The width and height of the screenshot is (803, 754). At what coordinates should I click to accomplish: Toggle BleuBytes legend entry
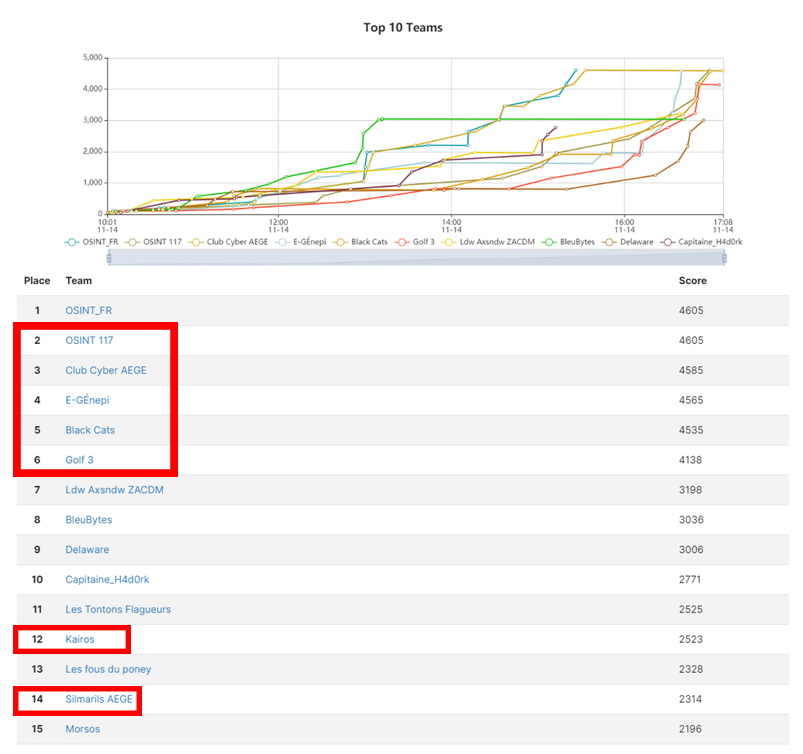coord(568,242)
